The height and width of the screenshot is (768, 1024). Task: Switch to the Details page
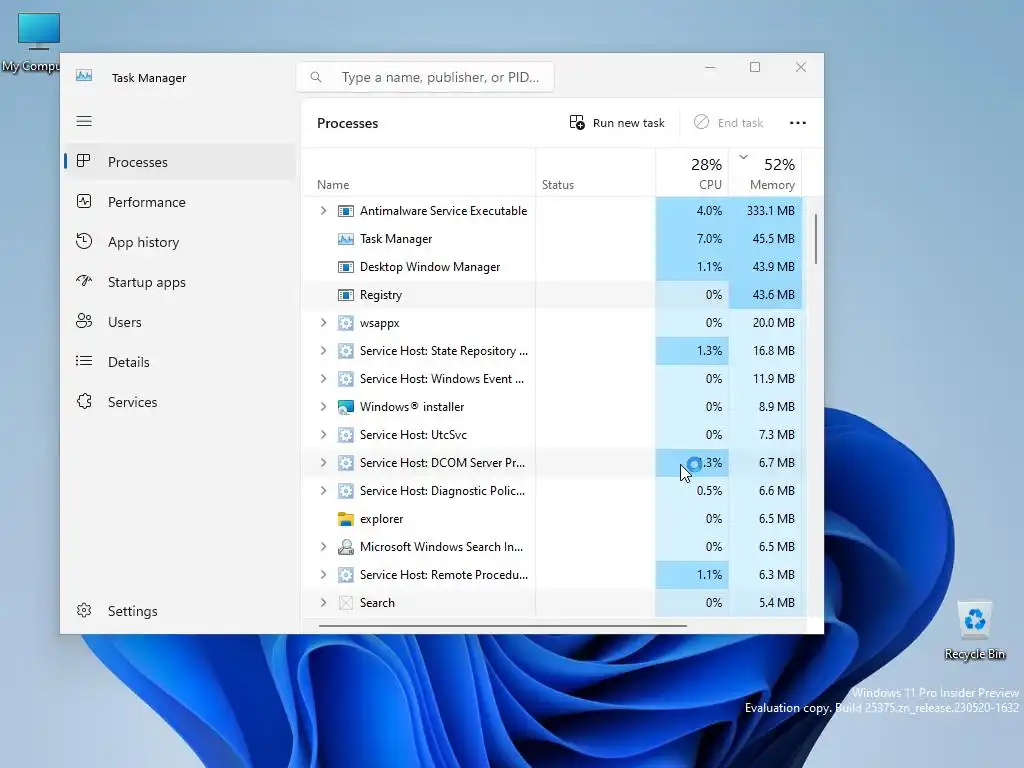coord(180,362)
